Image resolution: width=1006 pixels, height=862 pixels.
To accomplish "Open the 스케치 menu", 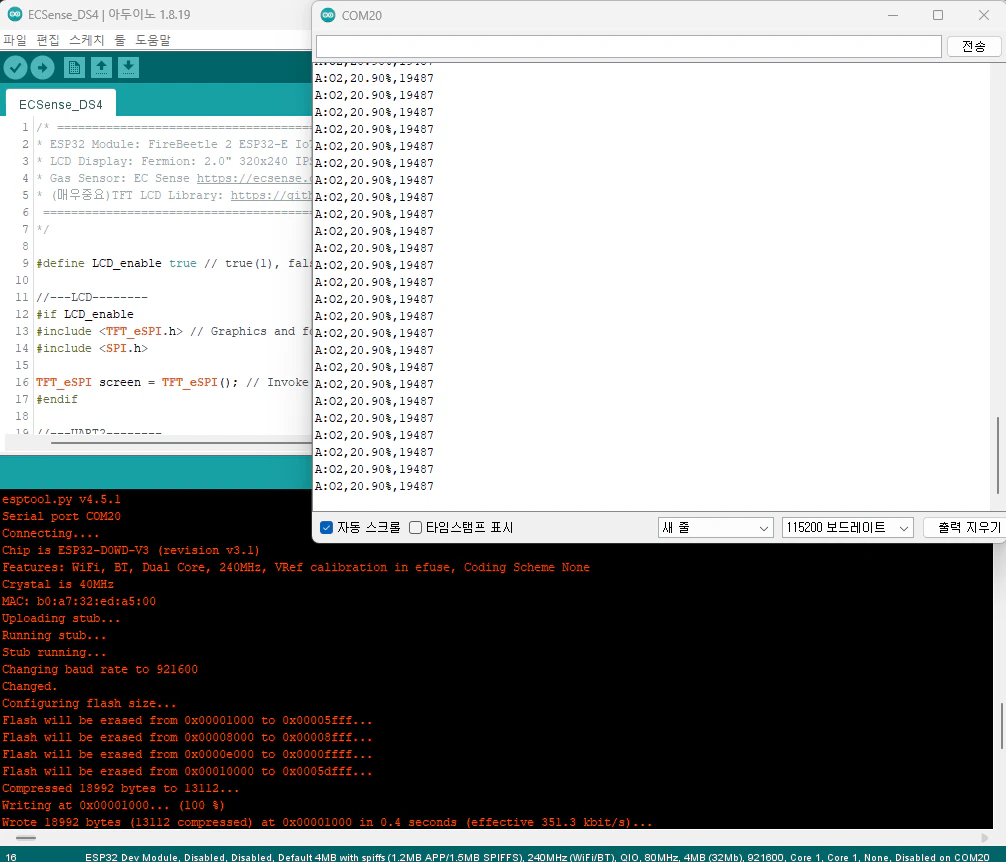I will [87, 40].
